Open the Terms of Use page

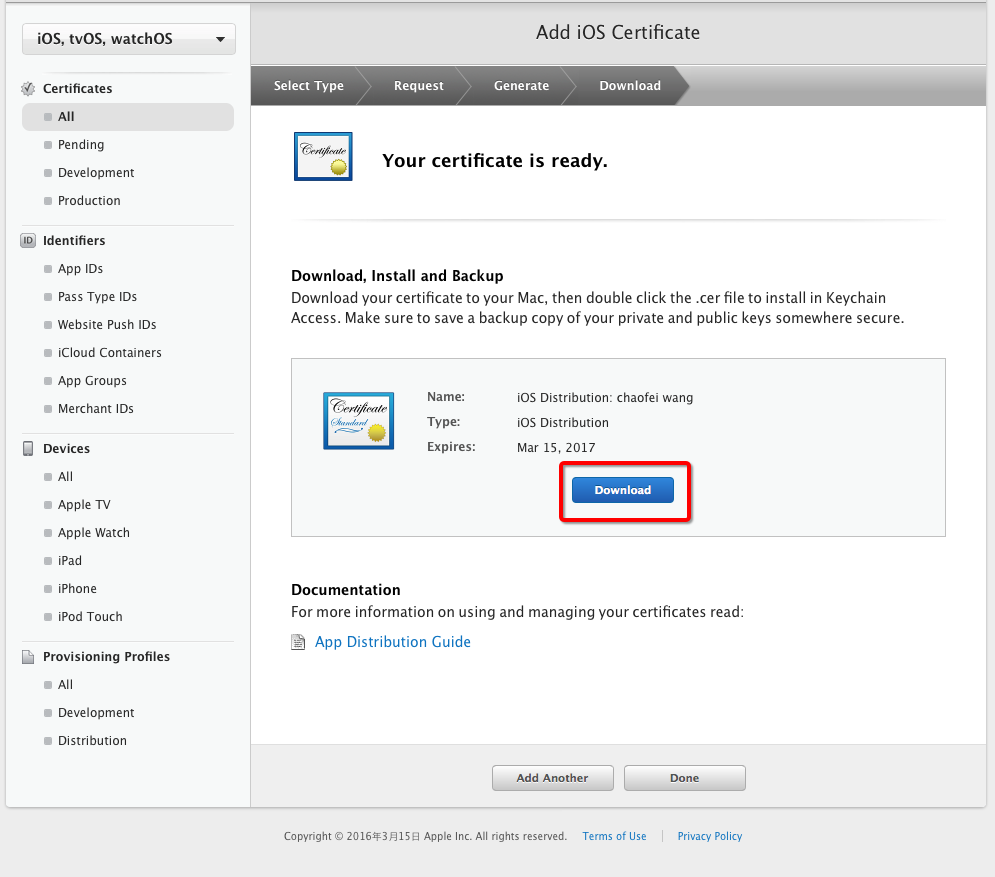point(614,836)
